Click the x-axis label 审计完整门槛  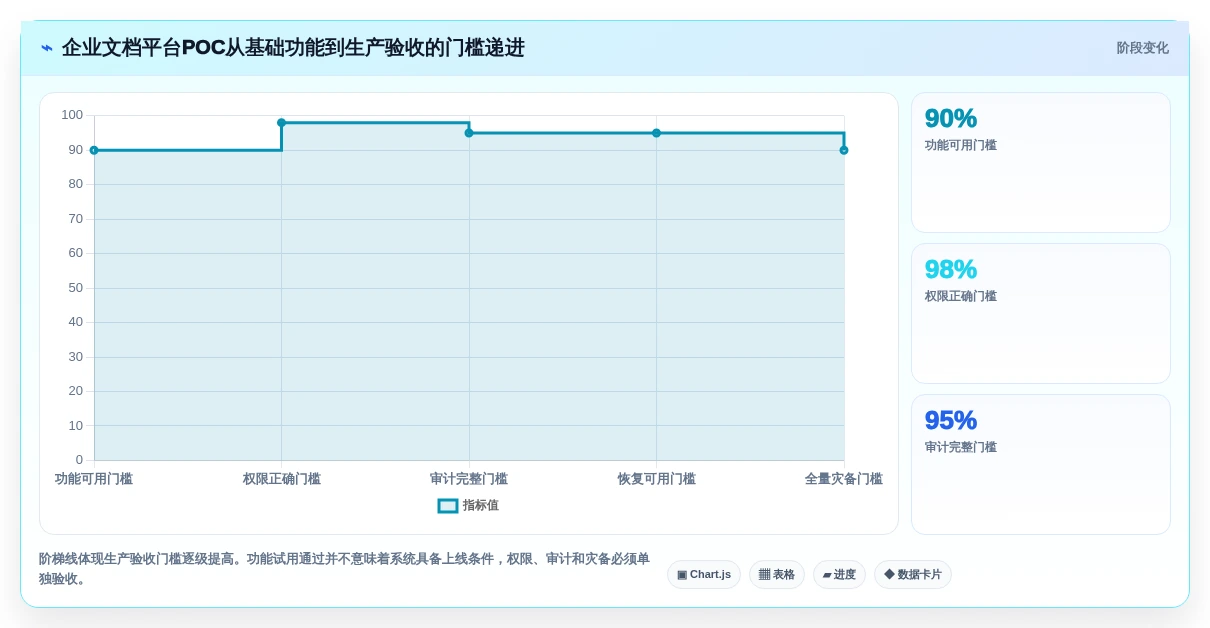tap(469, 479)
